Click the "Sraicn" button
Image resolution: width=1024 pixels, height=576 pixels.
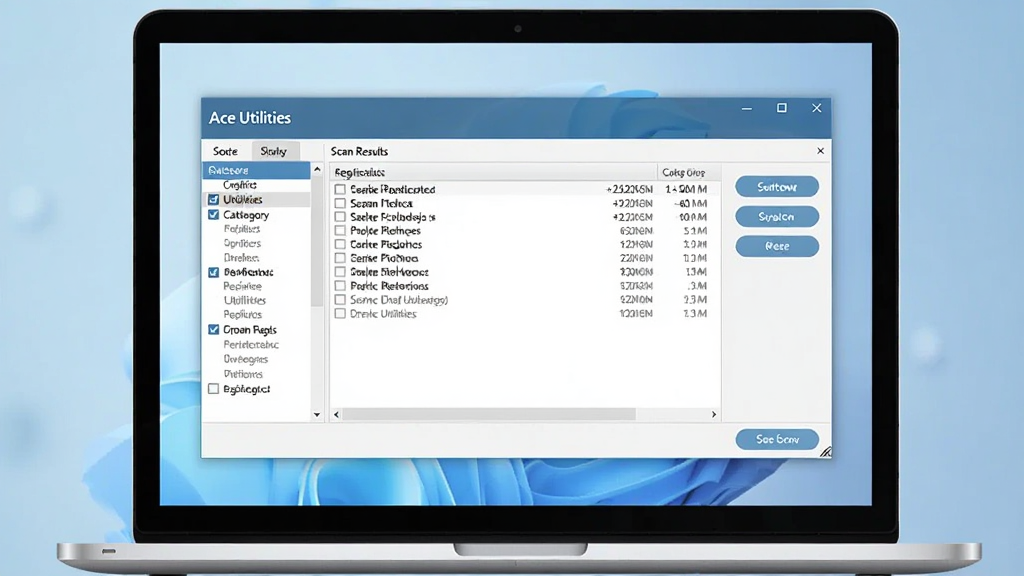777,217
